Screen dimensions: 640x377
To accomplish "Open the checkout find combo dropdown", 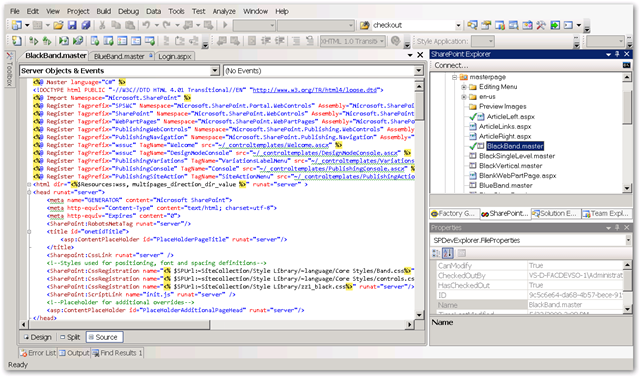I will click(458, 25).
